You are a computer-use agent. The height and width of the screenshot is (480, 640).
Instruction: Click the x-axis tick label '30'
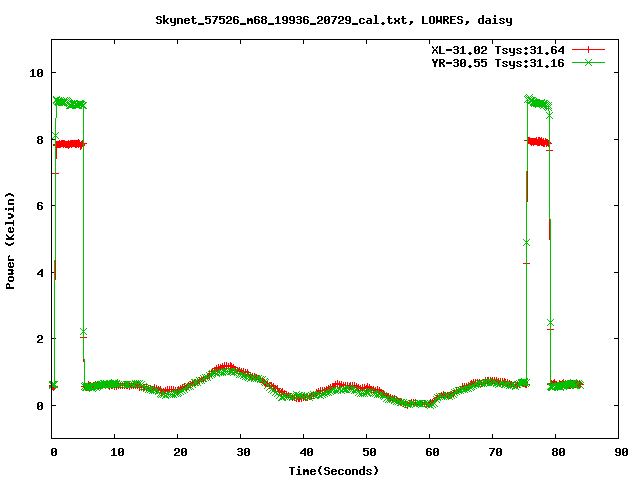point(243,452)
